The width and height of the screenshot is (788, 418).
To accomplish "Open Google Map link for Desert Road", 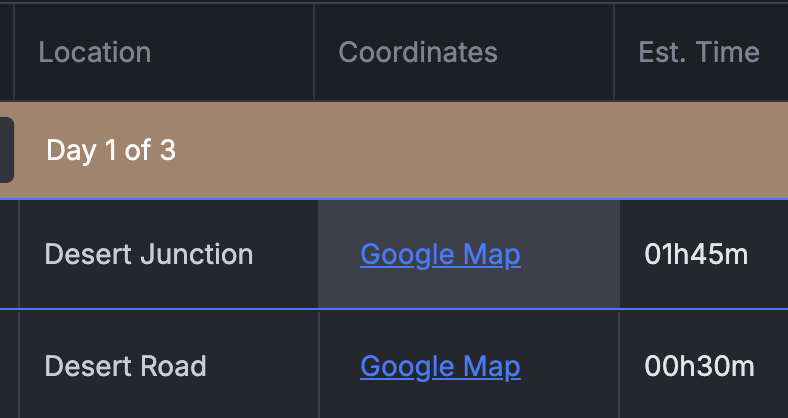I will click(440, 367).
